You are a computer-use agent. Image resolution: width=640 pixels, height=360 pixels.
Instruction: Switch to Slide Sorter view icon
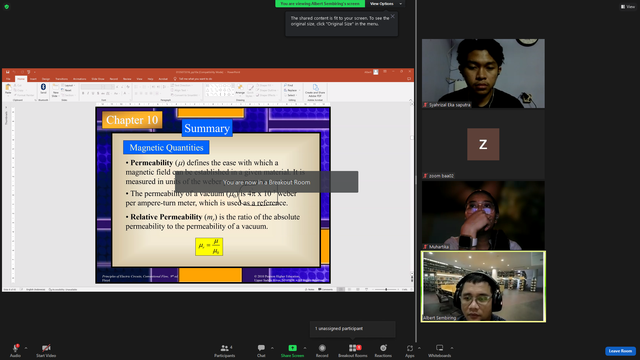click(x=349, y=289)
